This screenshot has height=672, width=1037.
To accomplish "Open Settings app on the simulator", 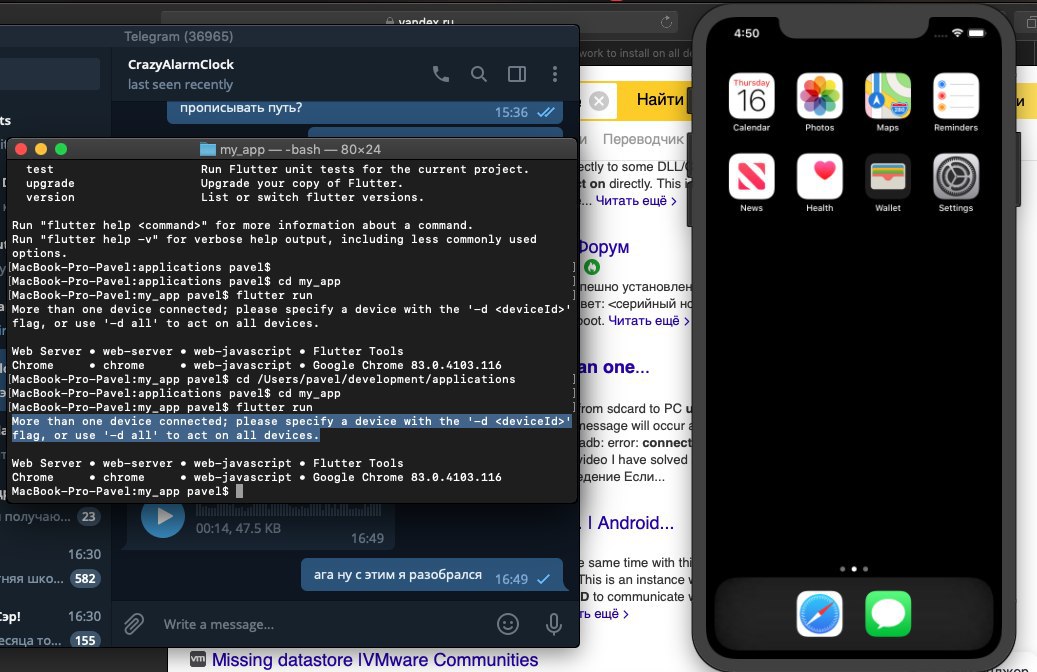I will click(956, 177).
